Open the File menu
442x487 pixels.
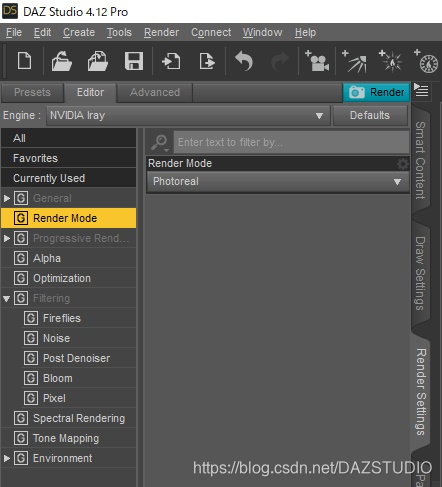coord(14,32)
